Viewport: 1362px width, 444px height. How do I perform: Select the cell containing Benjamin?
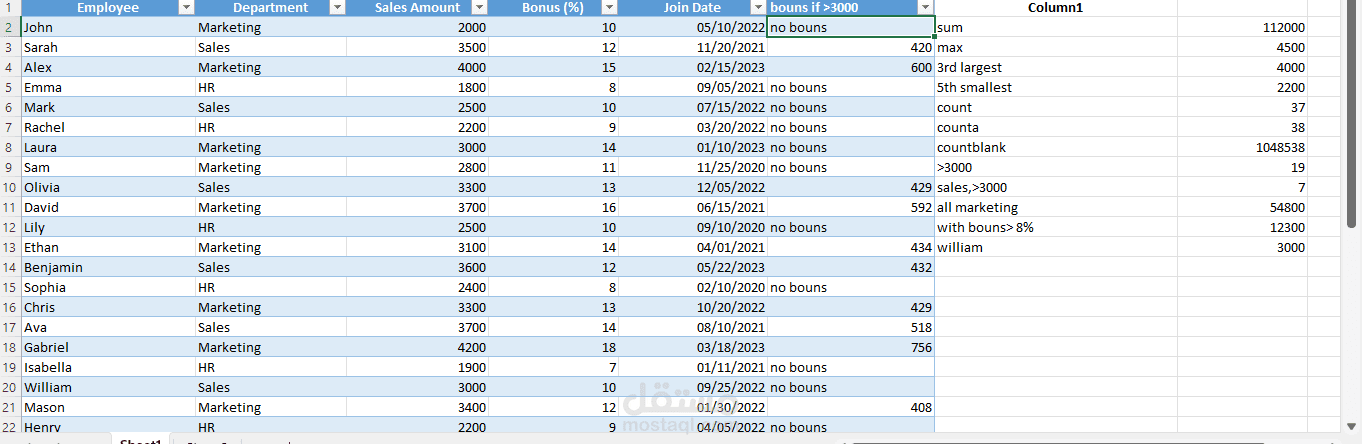click(x=108, y=267)
